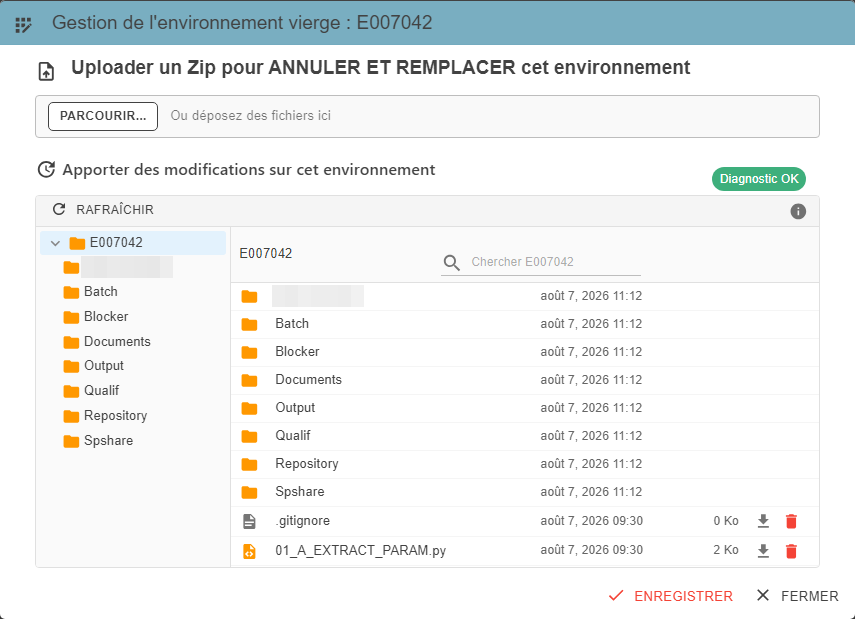Viewport: 855px width, 619px height.
Task: Select Documents folder in the tree
Action: coord(117,341)
